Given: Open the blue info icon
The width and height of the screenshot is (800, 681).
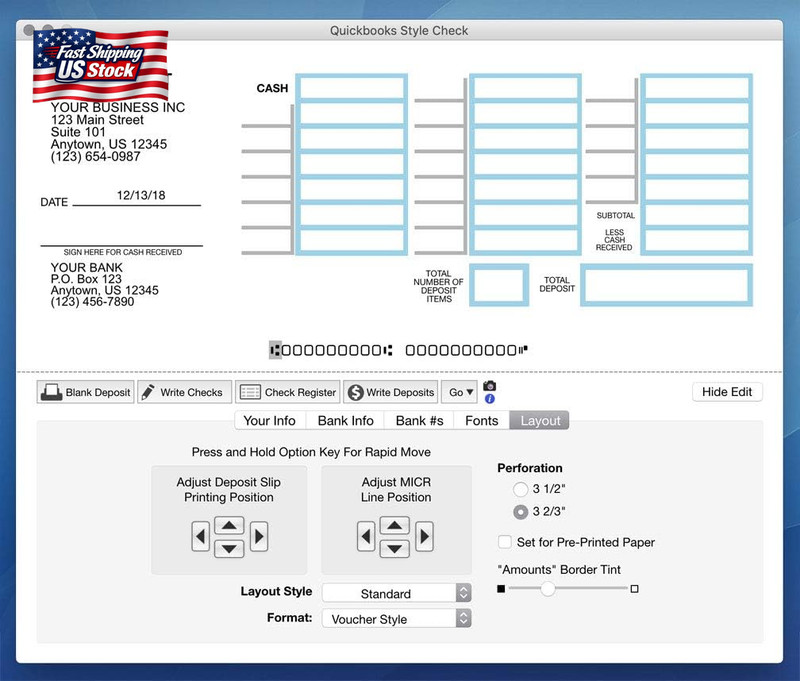Looking at the screenshot, I should tap(489, 398).
